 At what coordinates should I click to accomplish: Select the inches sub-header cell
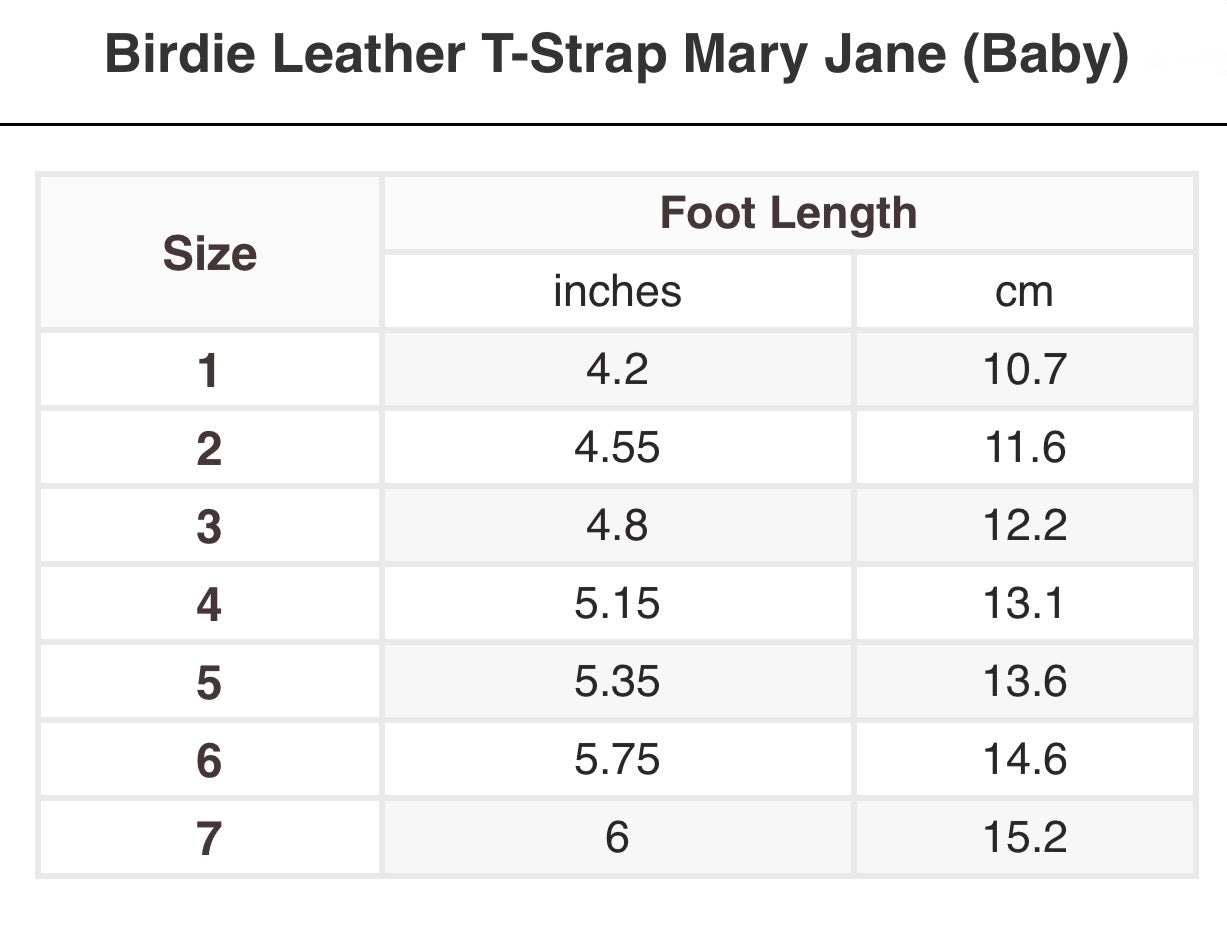617,291
